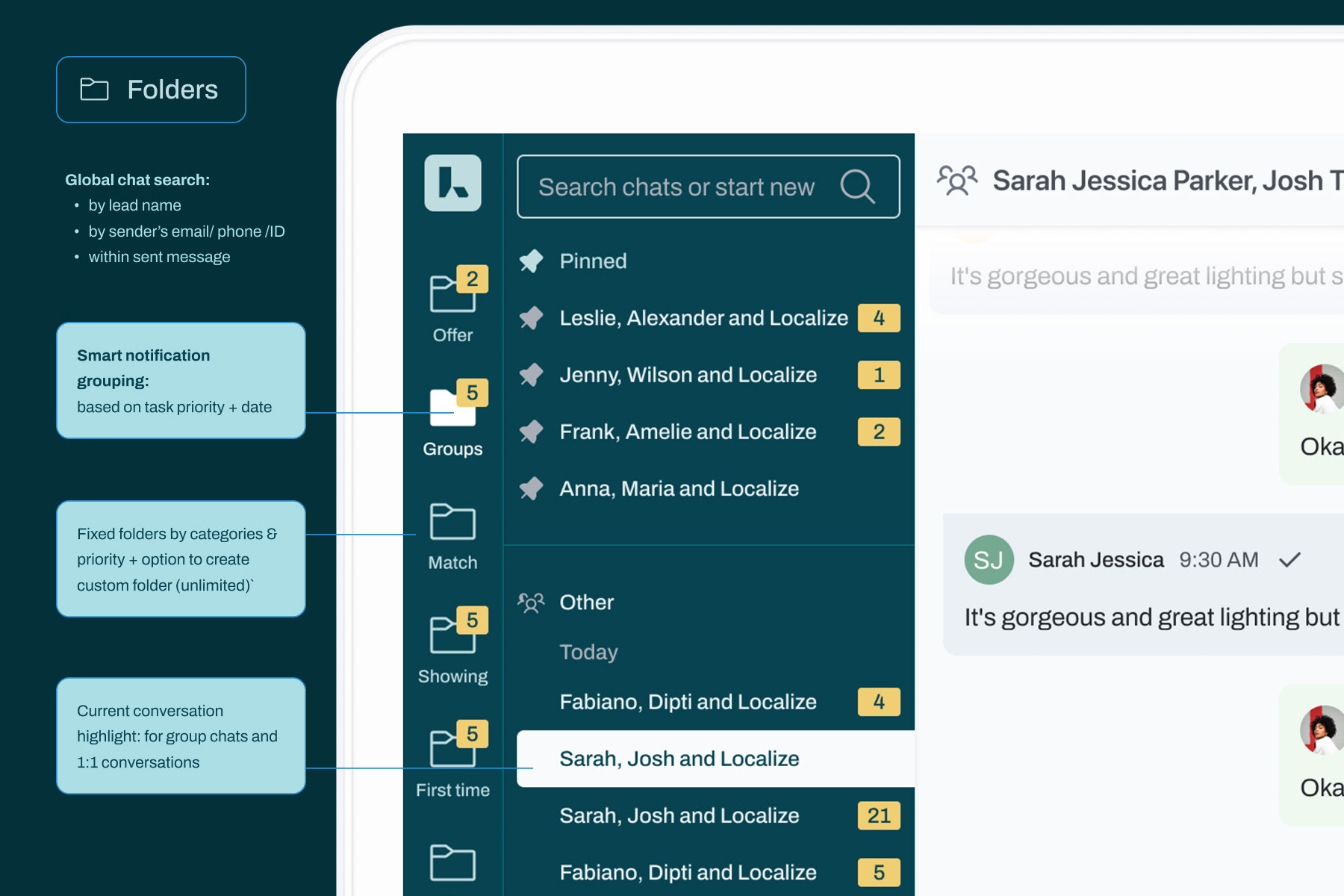Click the pin icon beside Pinned header
Image resolution: width=1344 pixels, height=896 pixels.
532,261
